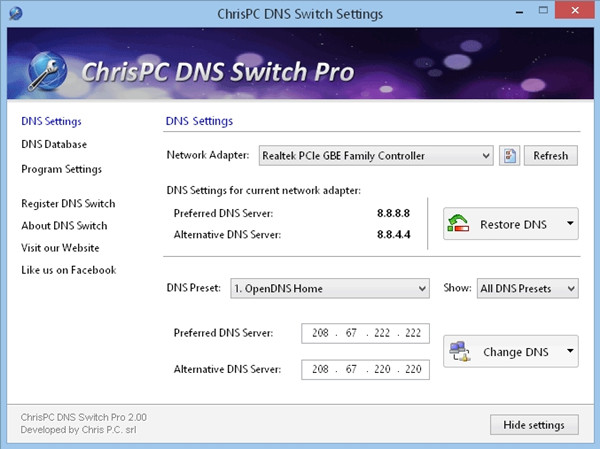Select DNS Settings in the sidebar
Image resolution: width=600 pixels, height=449 pixels.
[51, 121]
